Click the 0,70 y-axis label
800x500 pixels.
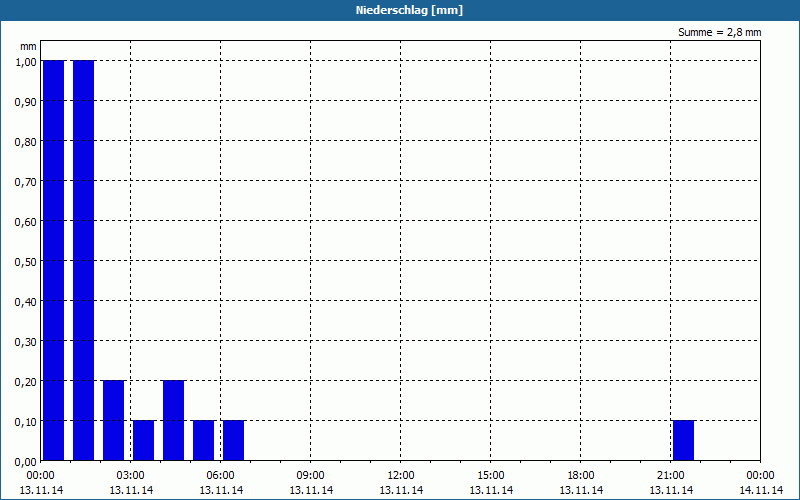tap(26, 182)
